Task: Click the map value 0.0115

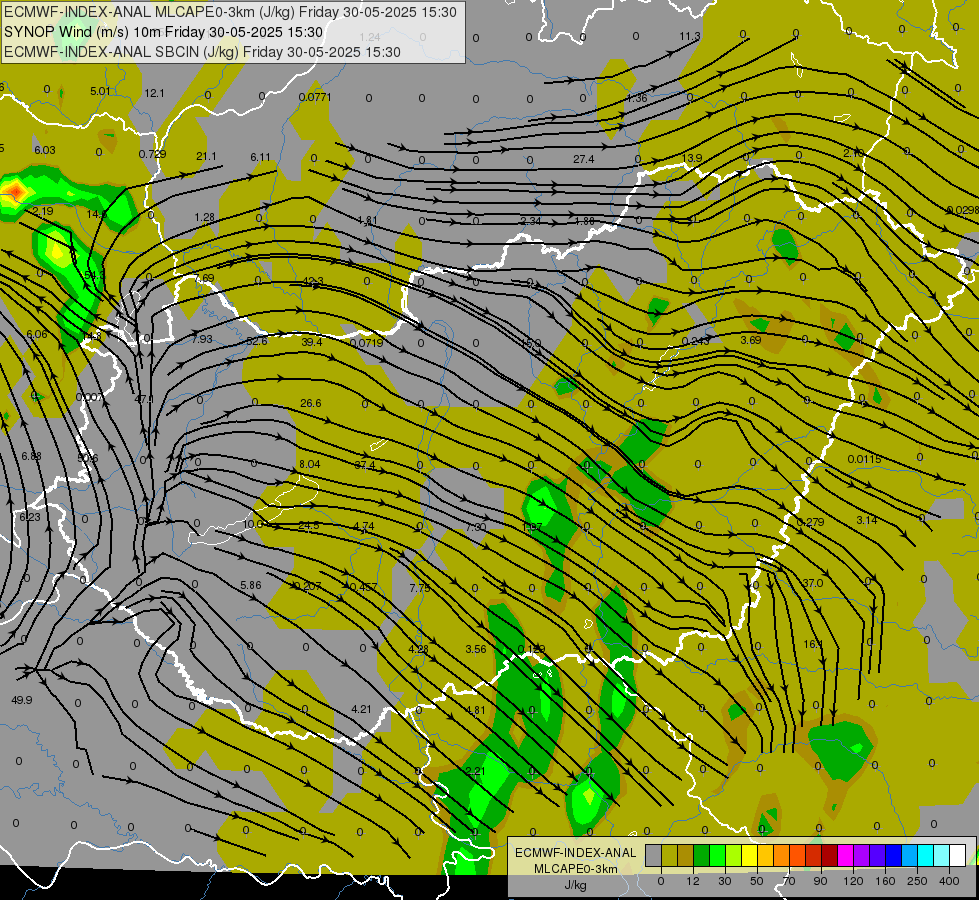Action: 865,459
